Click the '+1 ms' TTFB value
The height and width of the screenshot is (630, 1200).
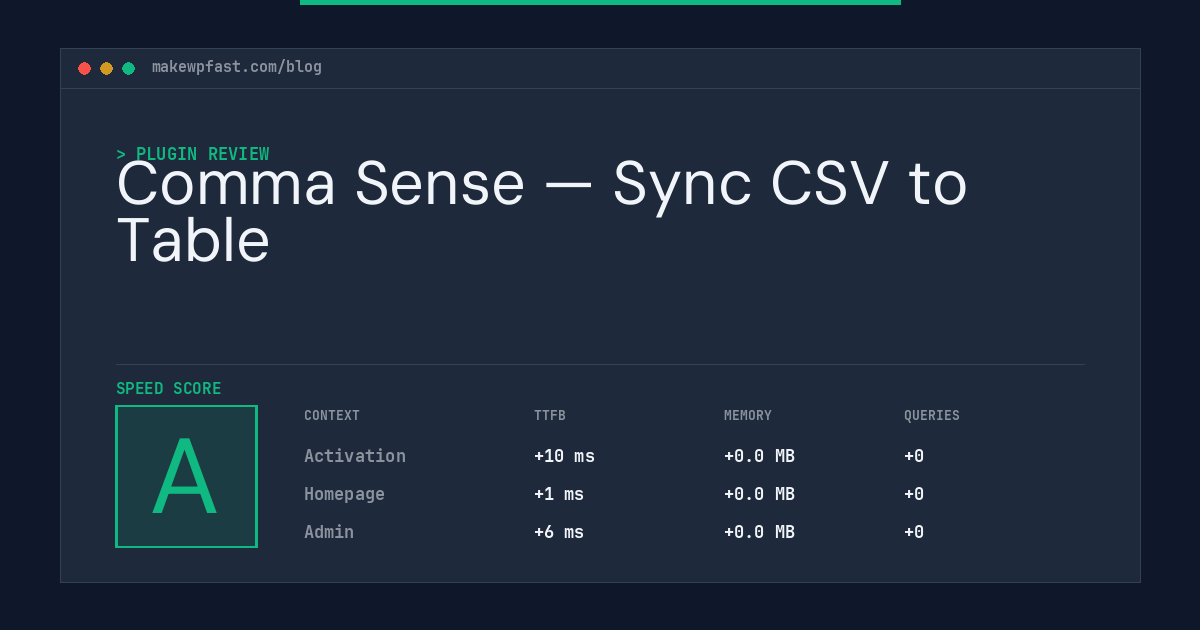coord(559,494)
